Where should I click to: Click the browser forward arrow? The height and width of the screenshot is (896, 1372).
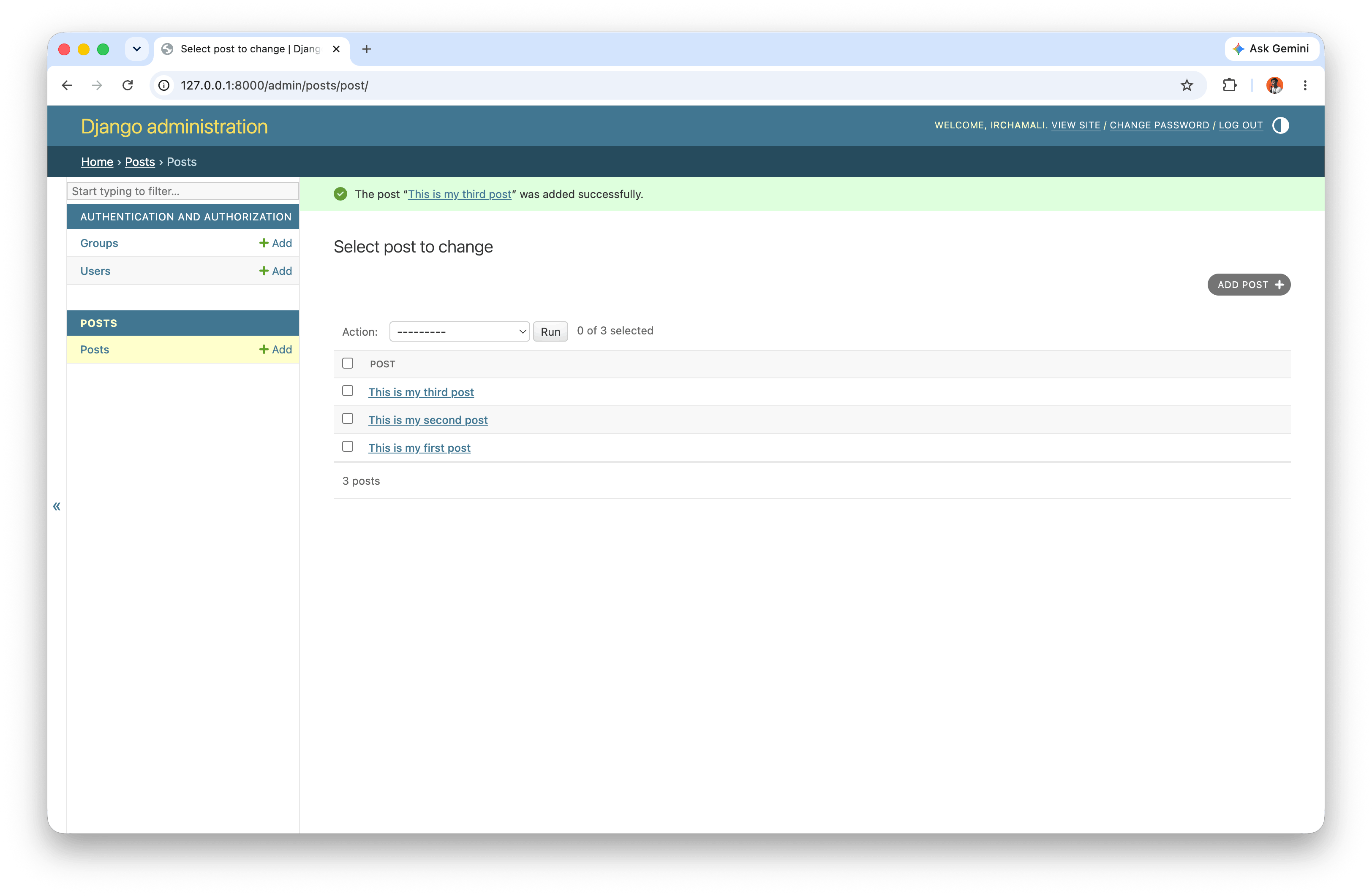[97, 85]
